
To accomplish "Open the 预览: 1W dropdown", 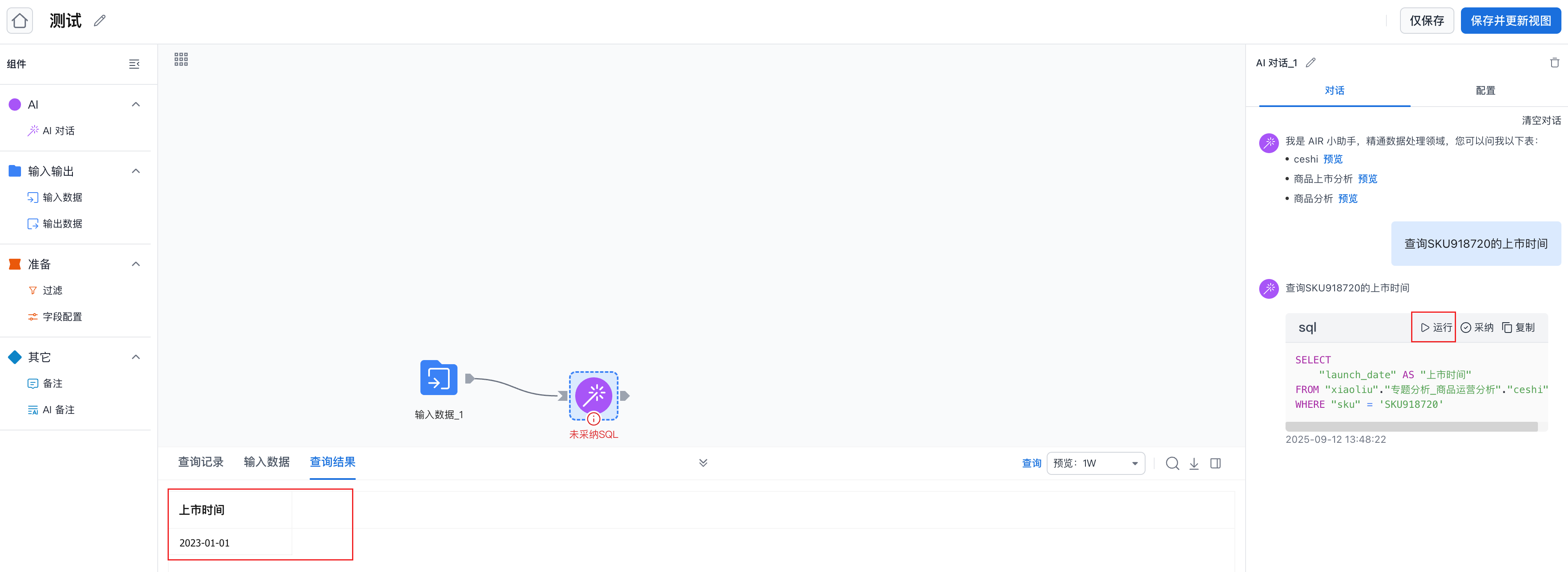I will tap(1095, 463).
